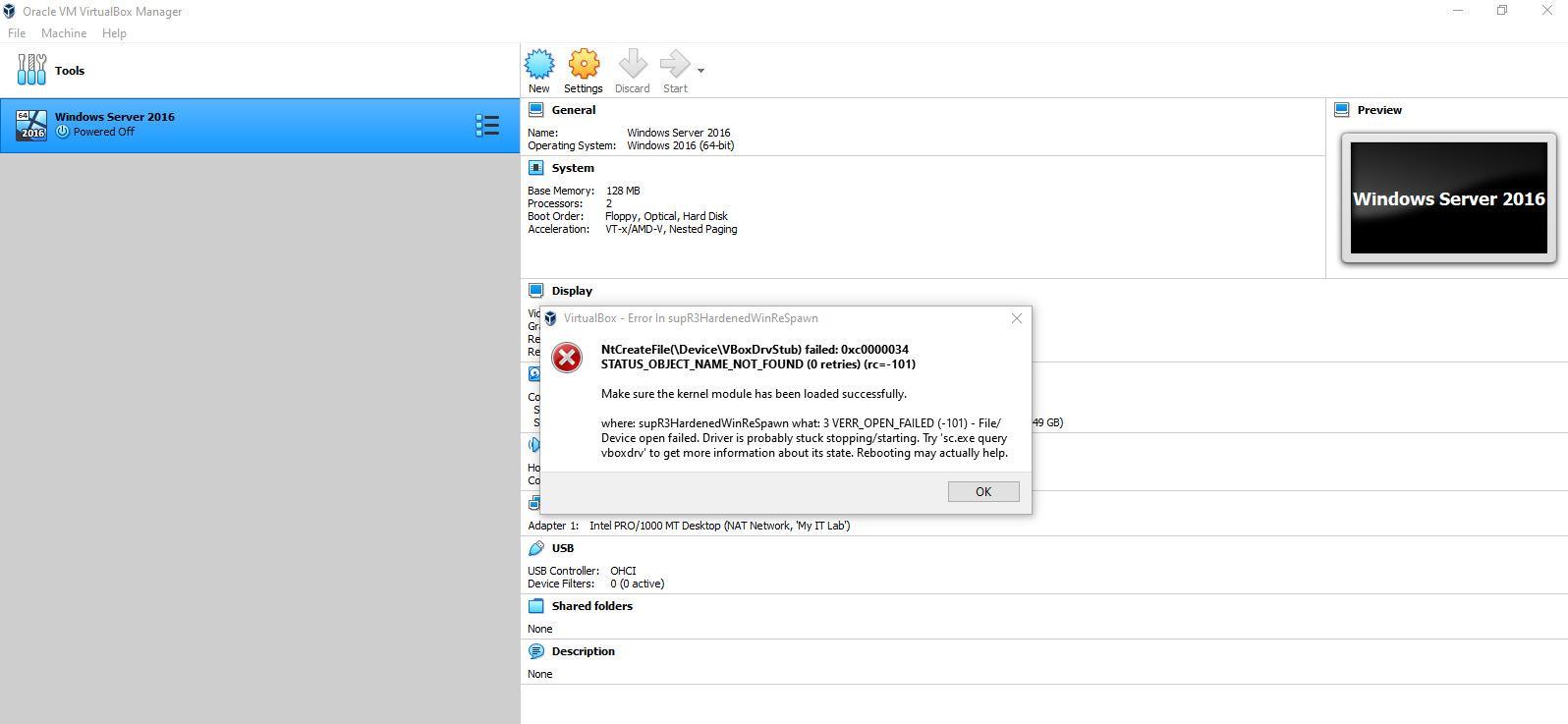
Task: Open the Help menu
Action: click(x=114, y=33)
